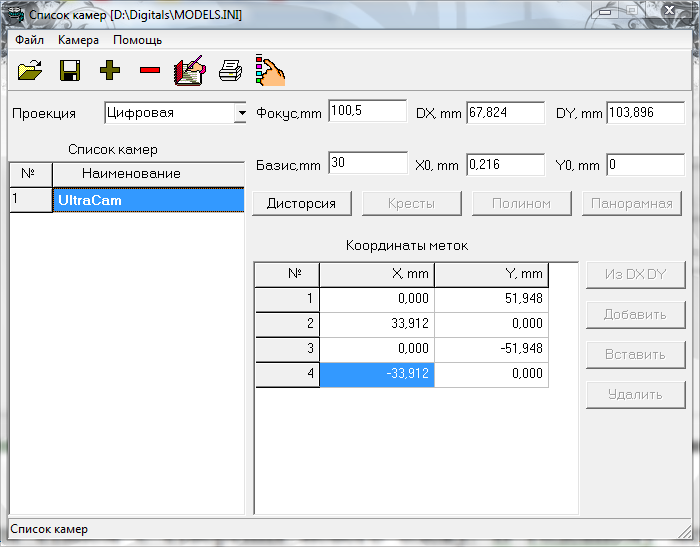Select highlighted cell -33,912 in row 4
The image size is (700, 547).
[377, 374]
